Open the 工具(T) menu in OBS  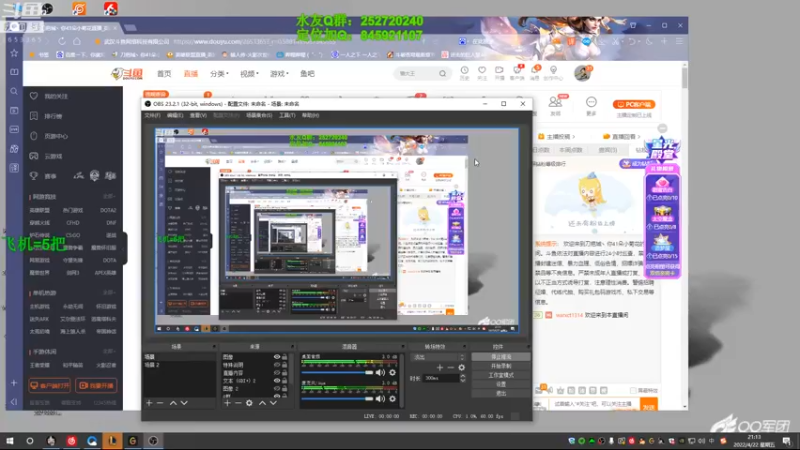click(287, 115)
